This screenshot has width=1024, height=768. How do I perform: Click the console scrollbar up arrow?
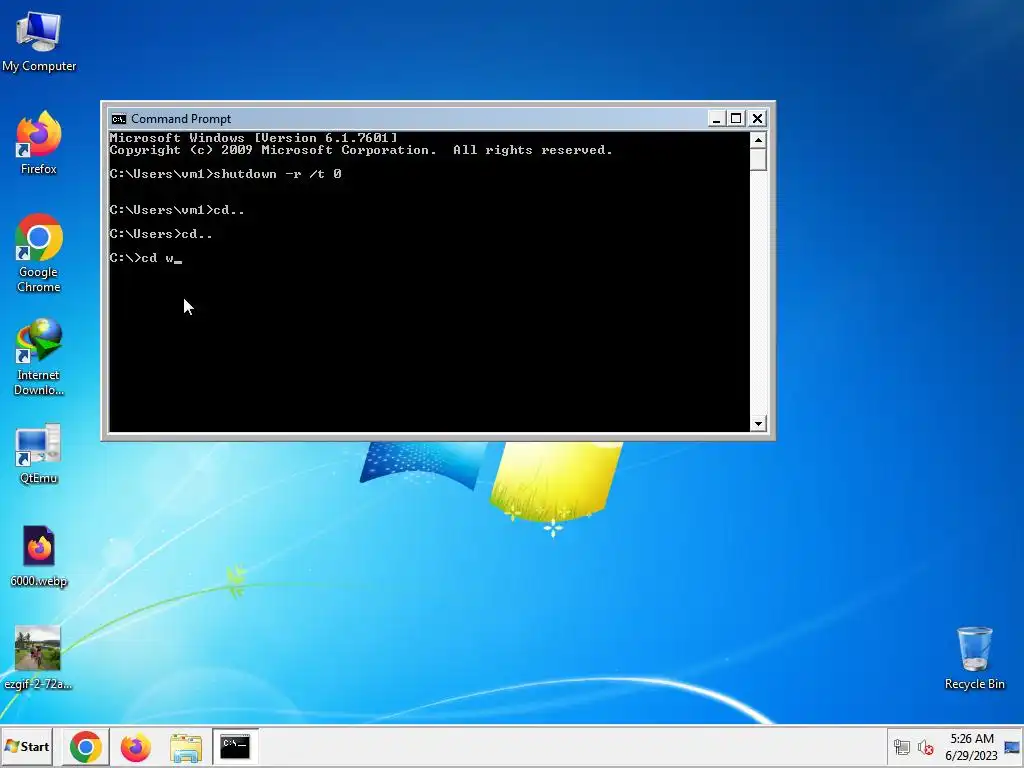click(x=758, y=140)
